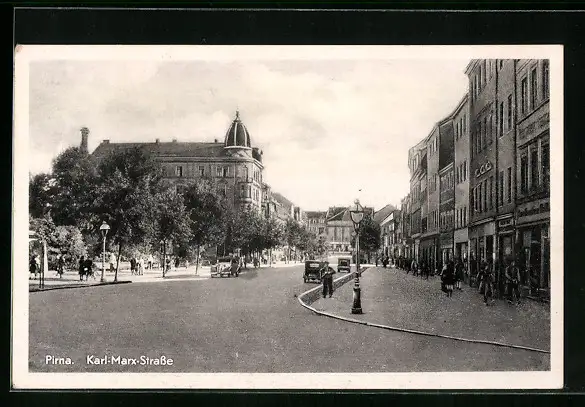585x407 pixels.
Task: Click the white postcard border at top
Action: click(288, 52)
